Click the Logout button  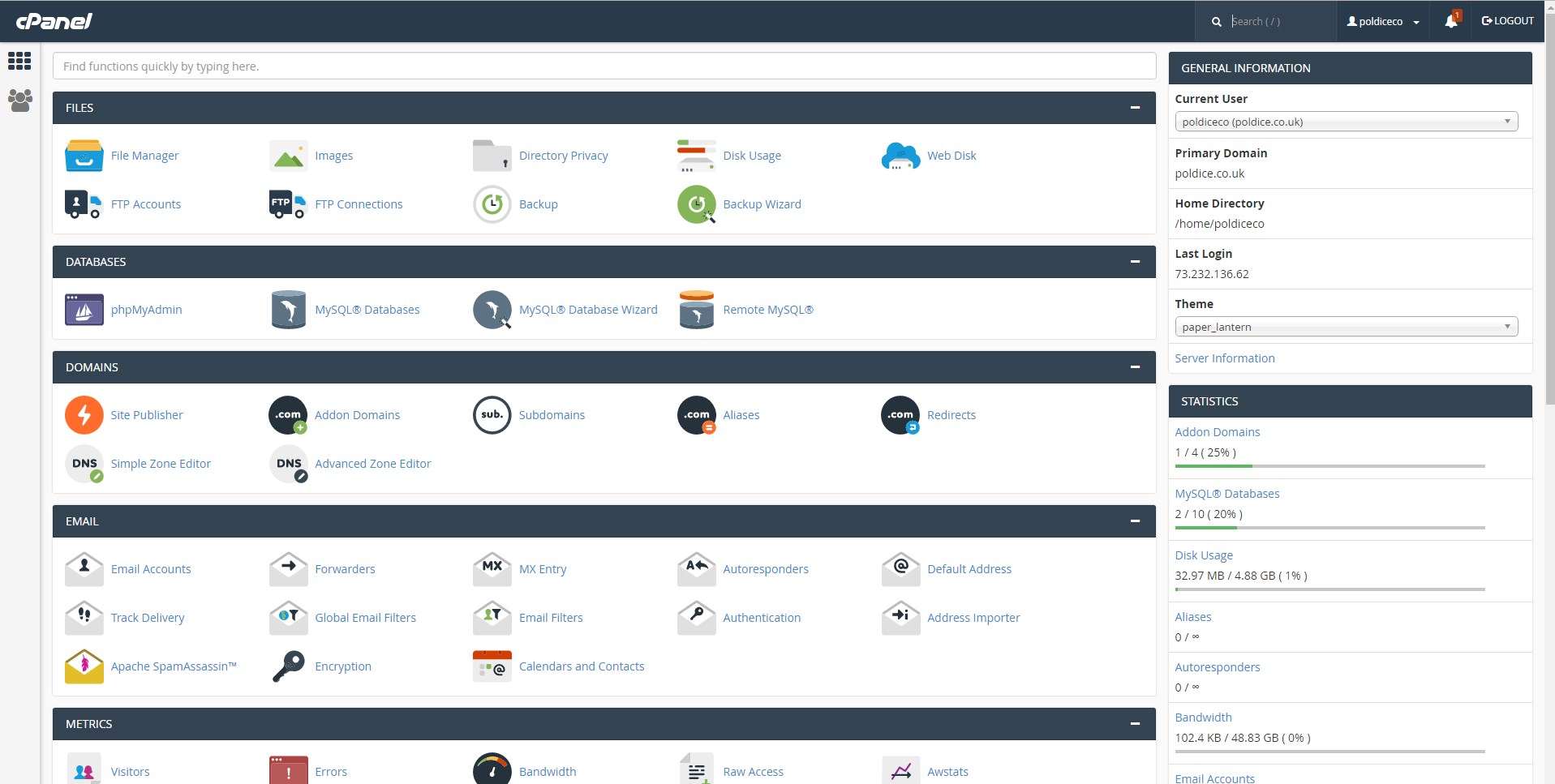1507,21
